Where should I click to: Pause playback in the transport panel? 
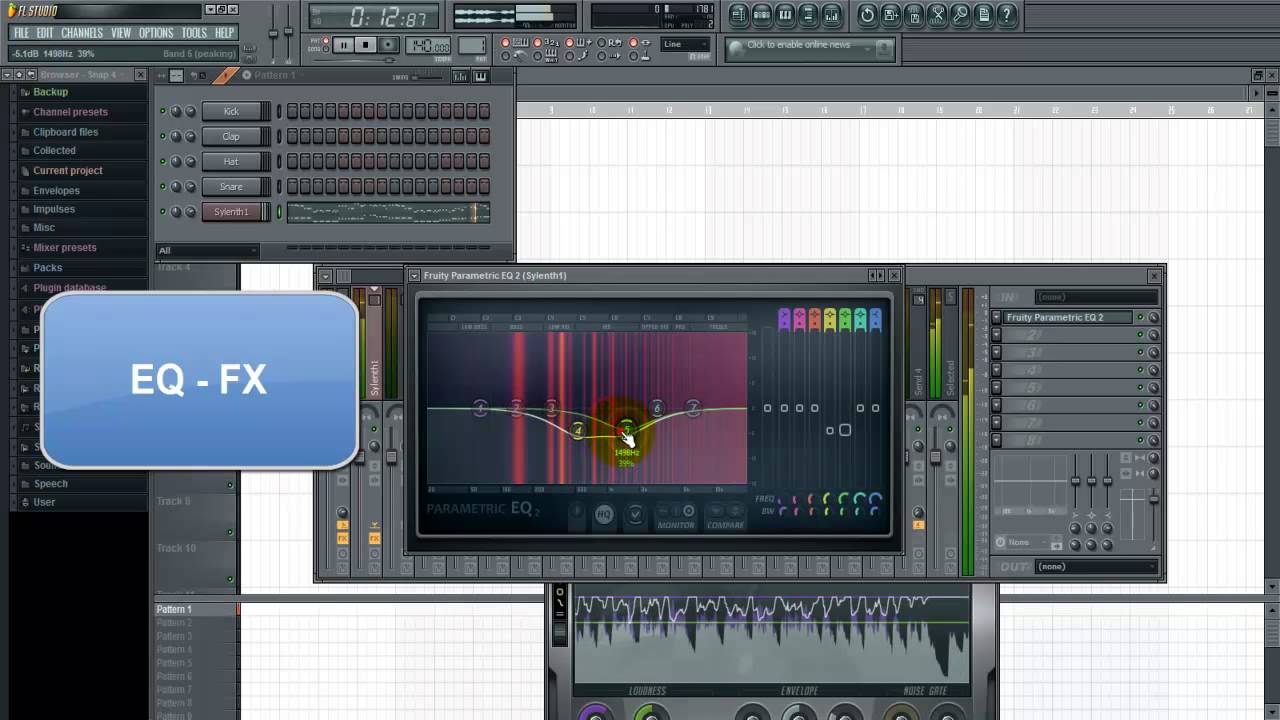tap(343, 45)
